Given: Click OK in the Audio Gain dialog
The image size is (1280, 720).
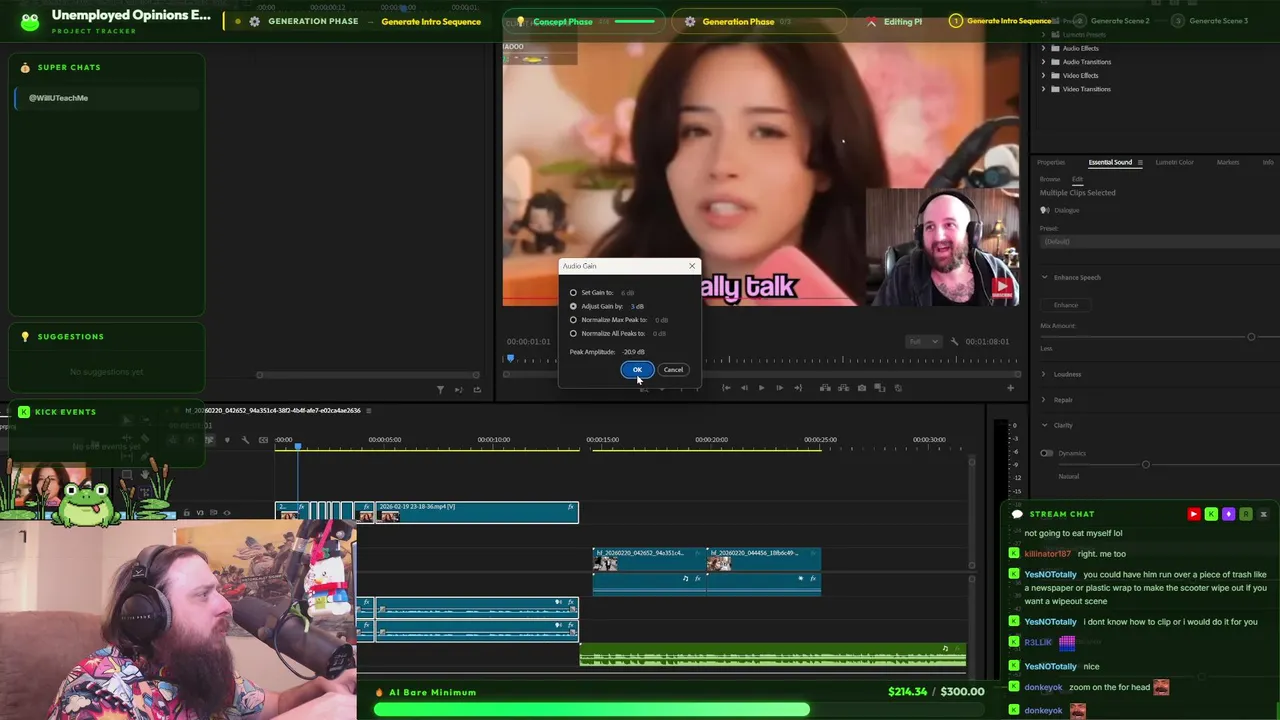Looking at the screenshot, I should [637, 370].
